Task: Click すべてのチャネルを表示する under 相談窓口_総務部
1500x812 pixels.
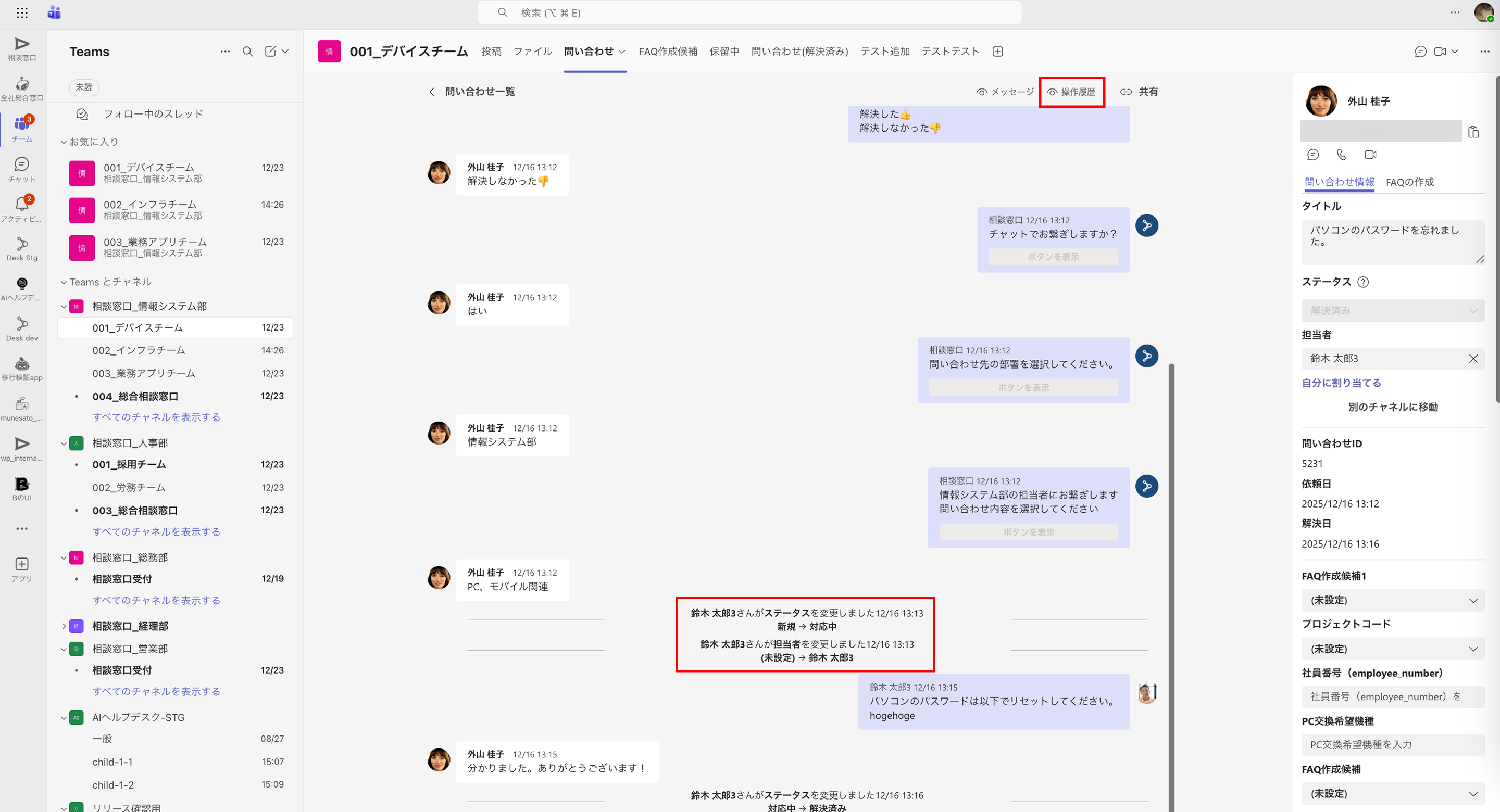Action: pos(156,600)
